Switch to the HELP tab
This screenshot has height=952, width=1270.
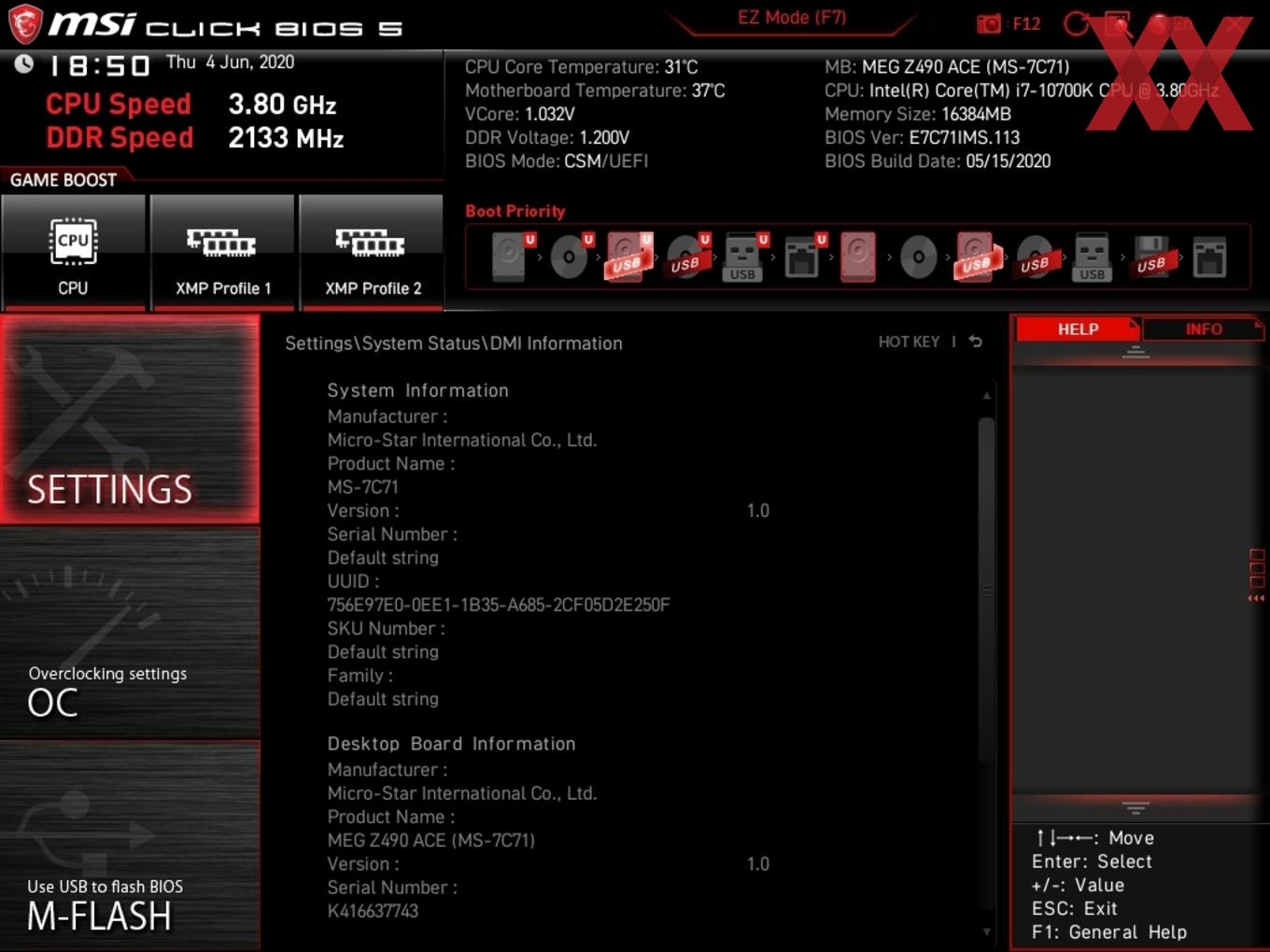(x=1078, y=329)
